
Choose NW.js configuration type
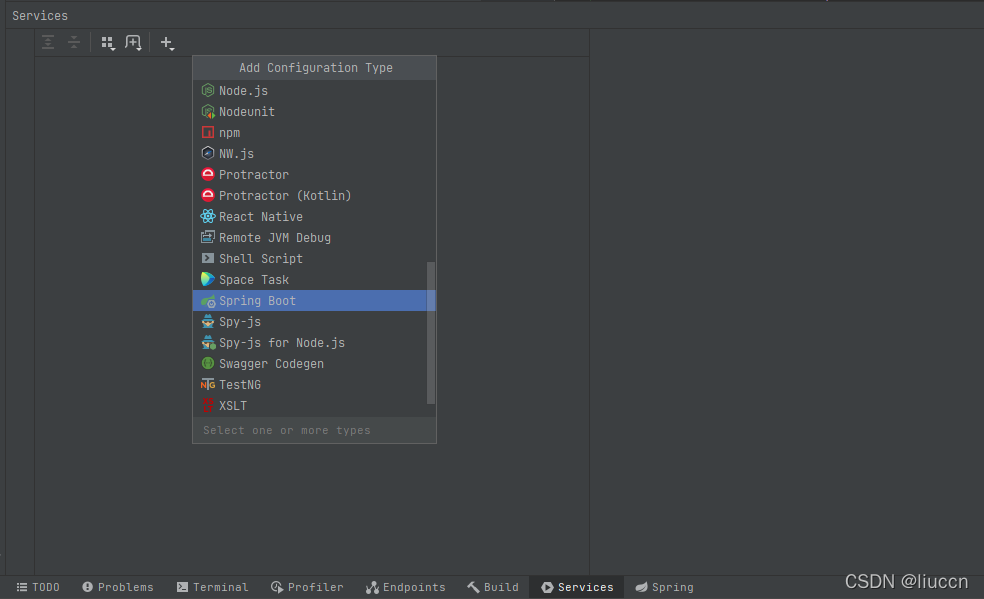[314, 154]
